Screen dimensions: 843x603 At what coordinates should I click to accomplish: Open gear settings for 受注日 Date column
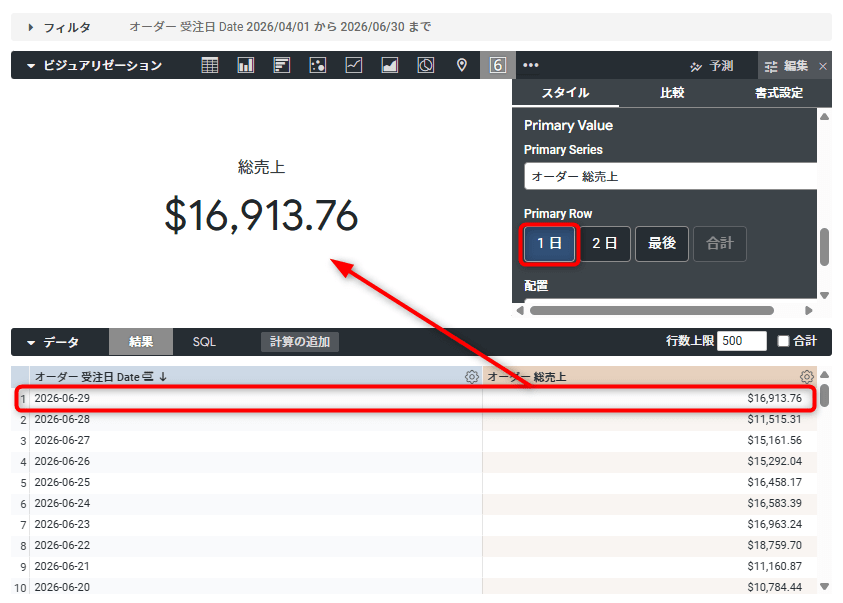(x=471, y=377)
